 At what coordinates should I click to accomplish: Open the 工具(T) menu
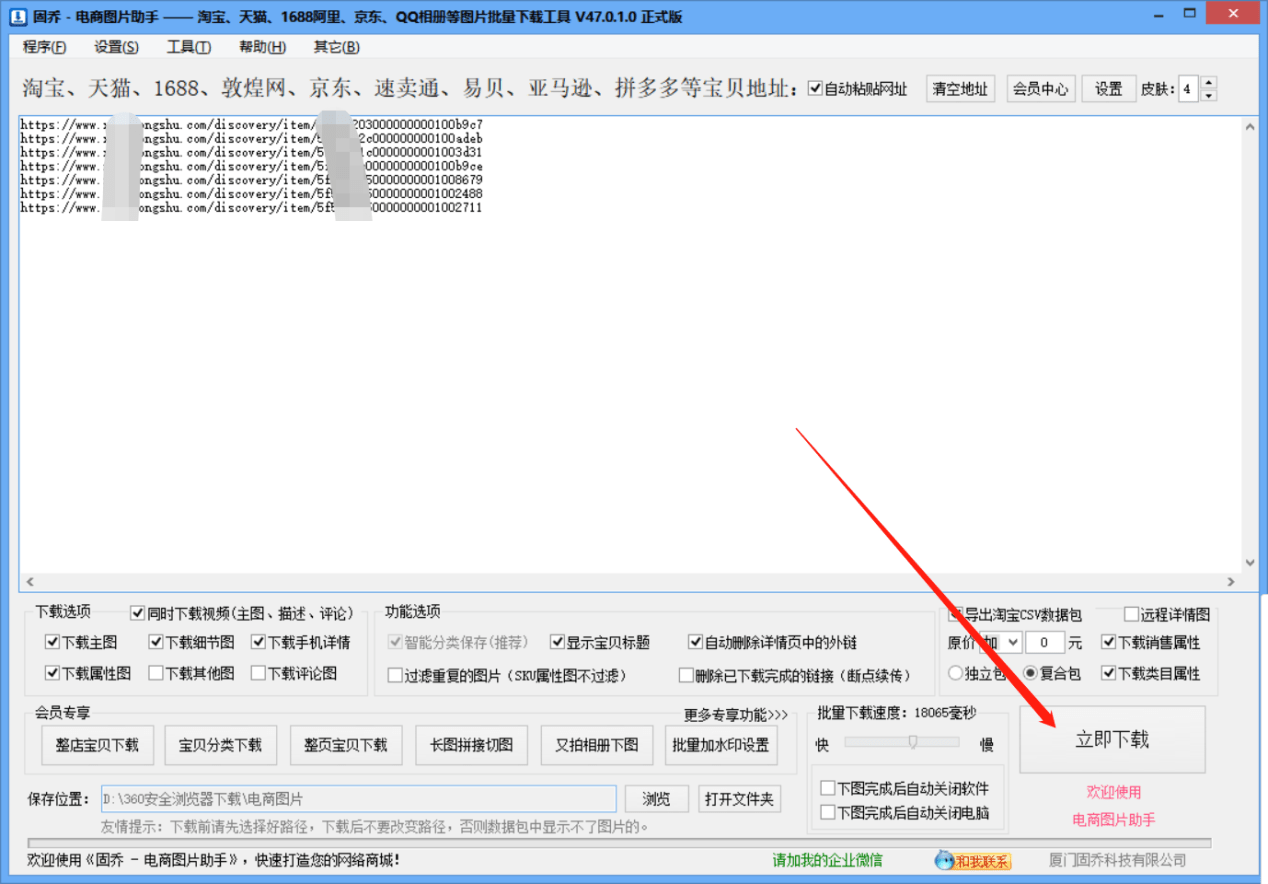(x=189, y=47)
